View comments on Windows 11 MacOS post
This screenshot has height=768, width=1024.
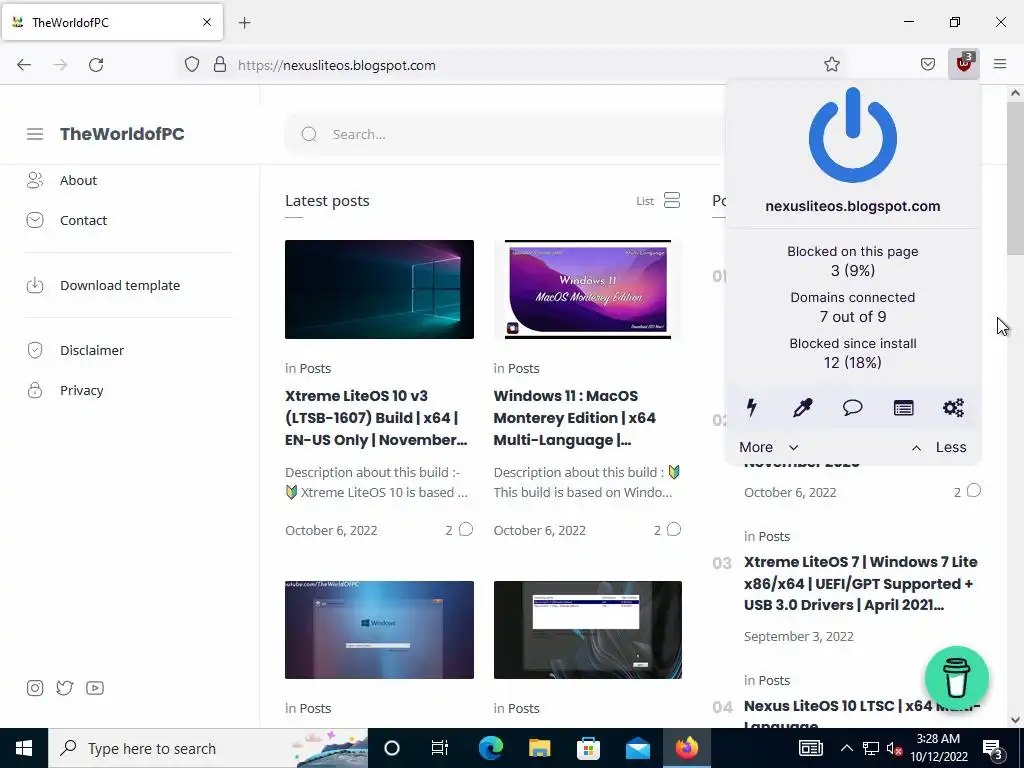(667, 530)
